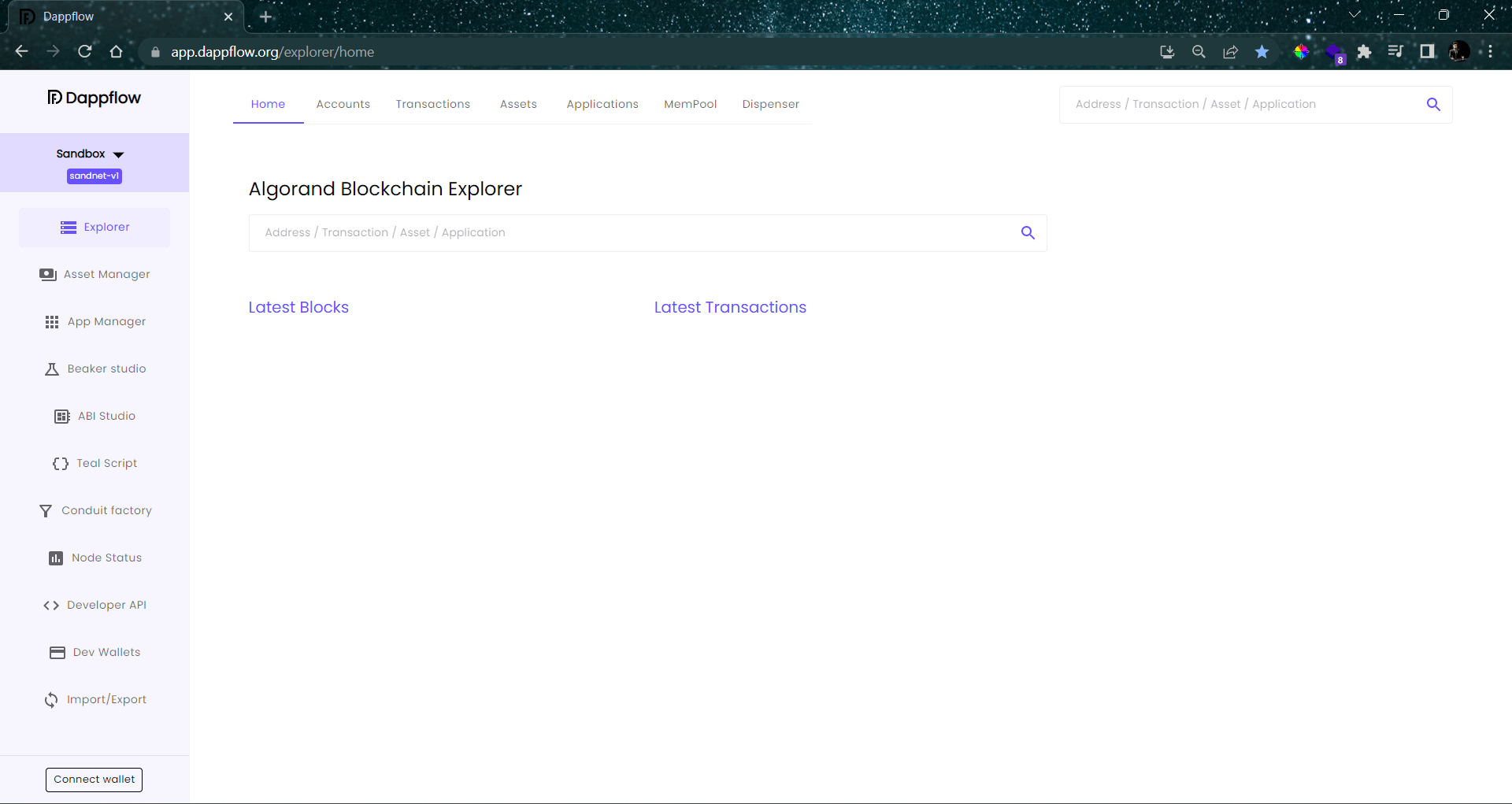Open the browser profile avatar
Image resolution: width=1512 pixels, height=804 pixels.
[x=1459, y=52]
